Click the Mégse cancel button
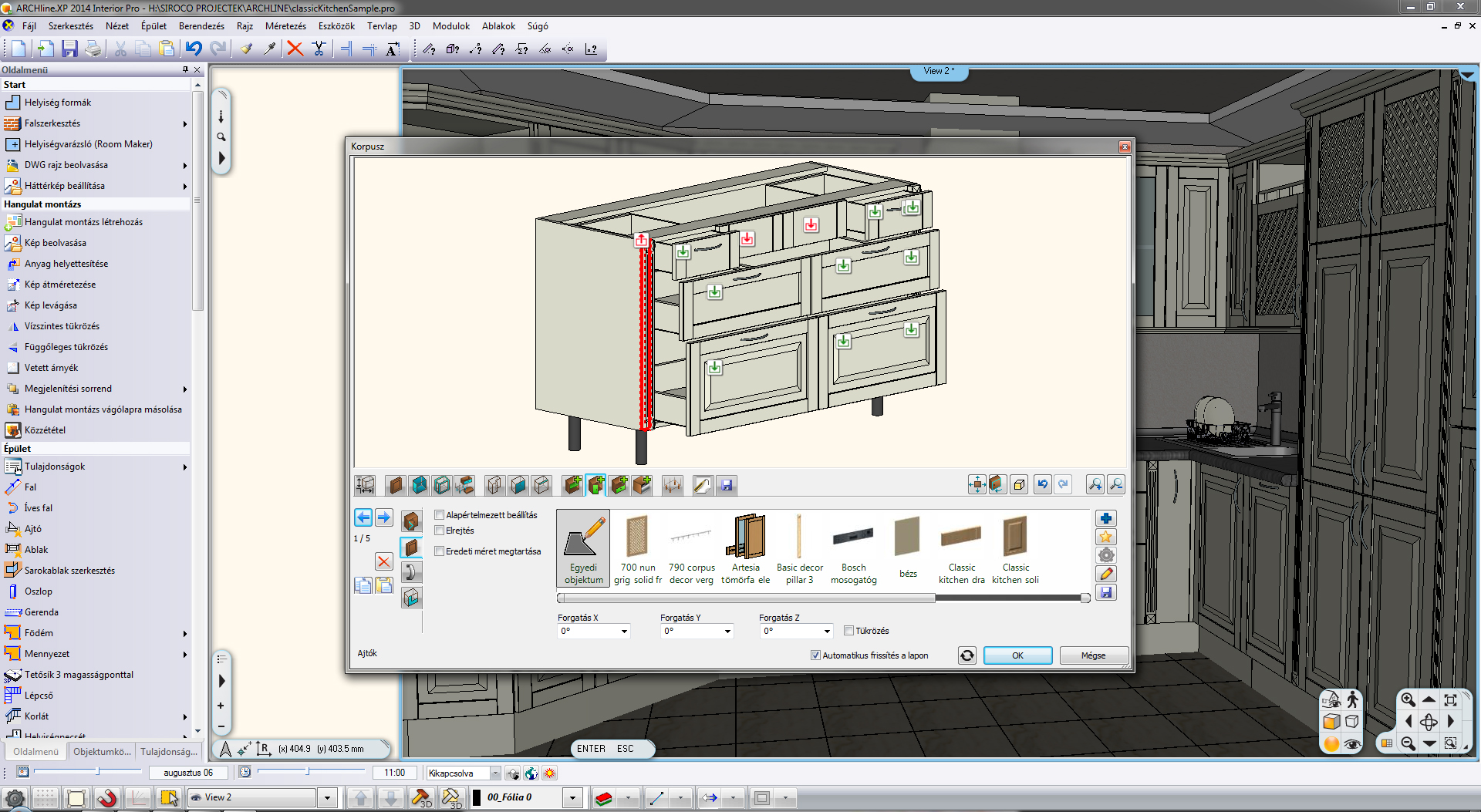The image size is (1481, 812). (x=1093, y=655)
